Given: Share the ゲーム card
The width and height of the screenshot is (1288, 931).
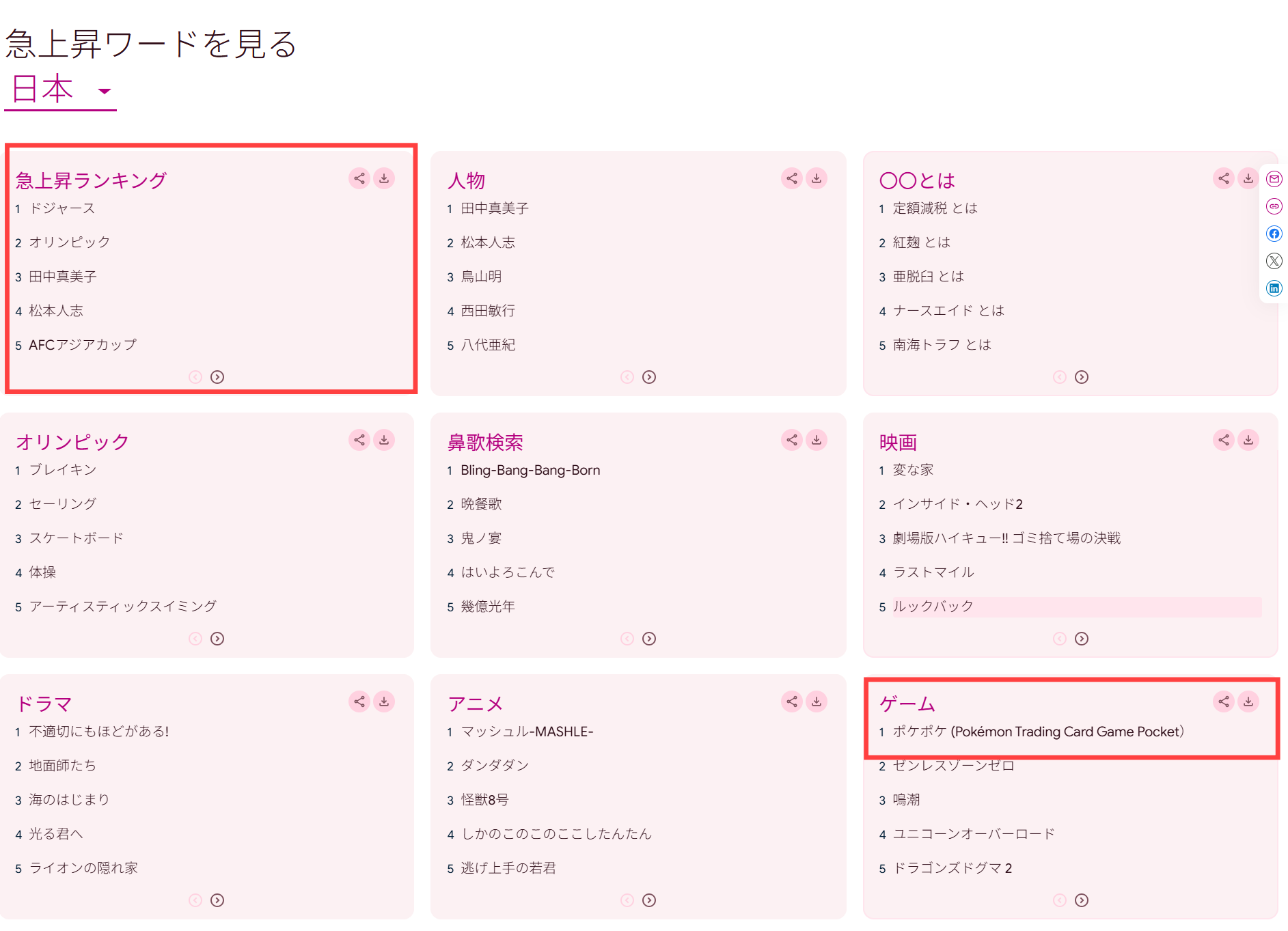Looking at the screenshot, I should coord(1224,701).
